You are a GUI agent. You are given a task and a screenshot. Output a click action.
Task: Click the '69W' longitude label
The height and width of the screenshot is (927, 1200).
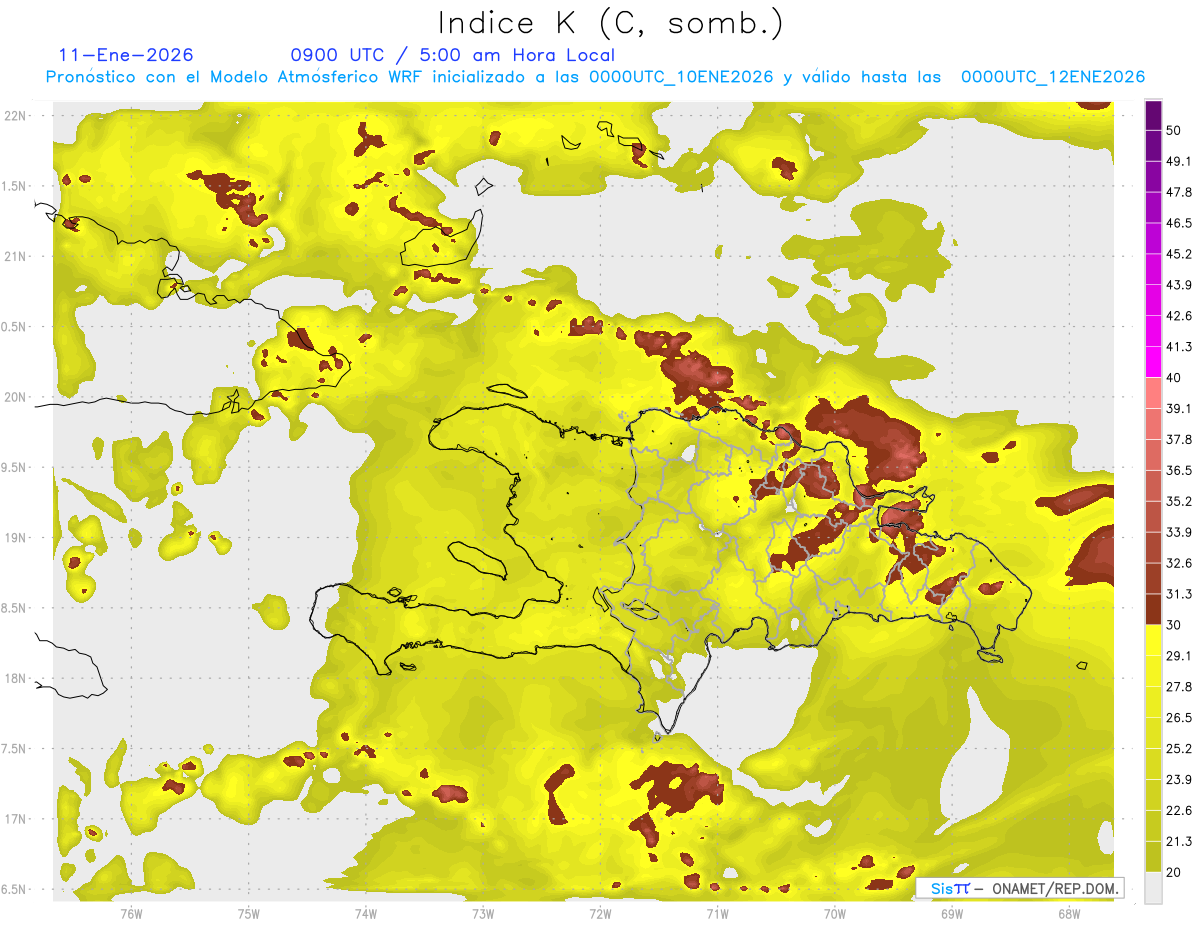click(x=952, y=914)
